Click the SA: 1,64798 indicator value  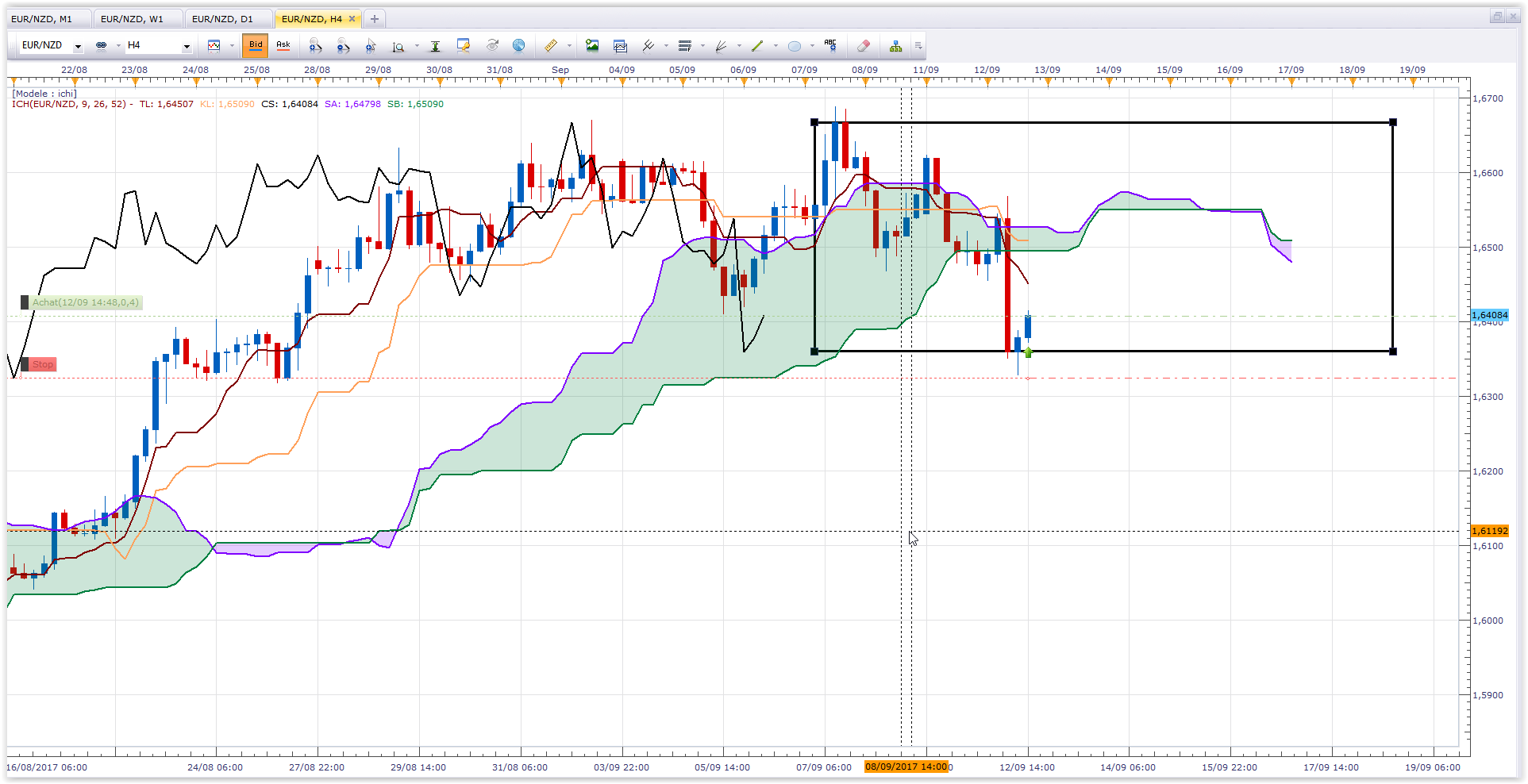coord(352,104)
